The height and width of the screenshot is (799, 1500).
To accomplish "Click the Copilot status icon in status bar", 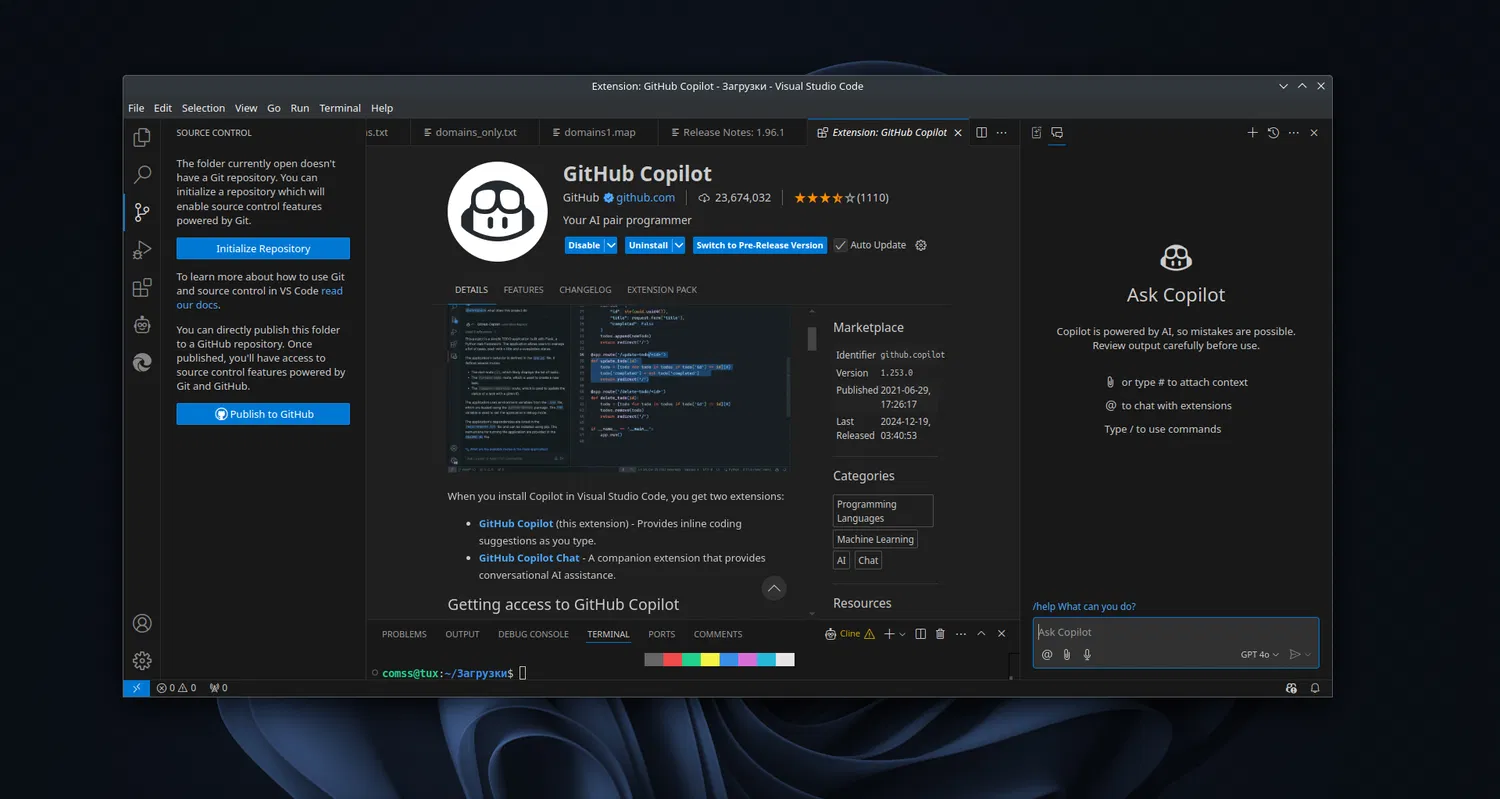I will (x=1291, y=688).
